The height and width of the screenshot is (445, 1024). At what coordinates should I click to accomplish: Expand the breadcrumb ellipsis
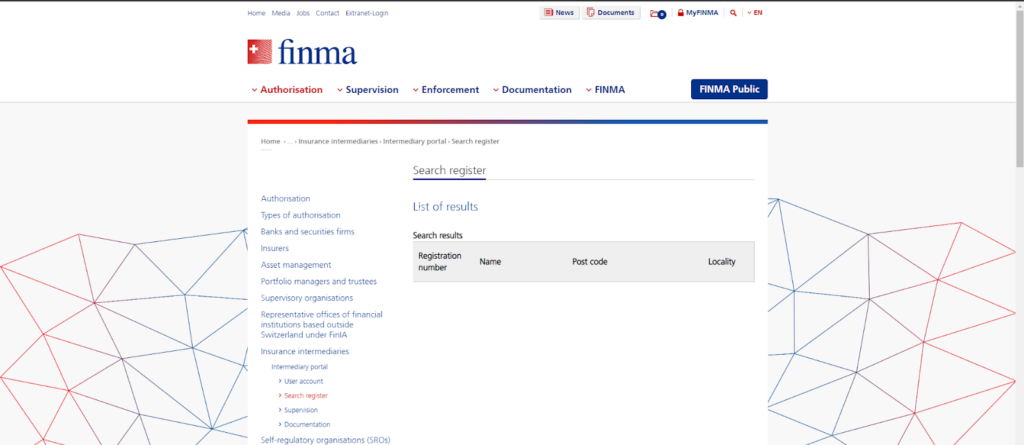(290, 141)
